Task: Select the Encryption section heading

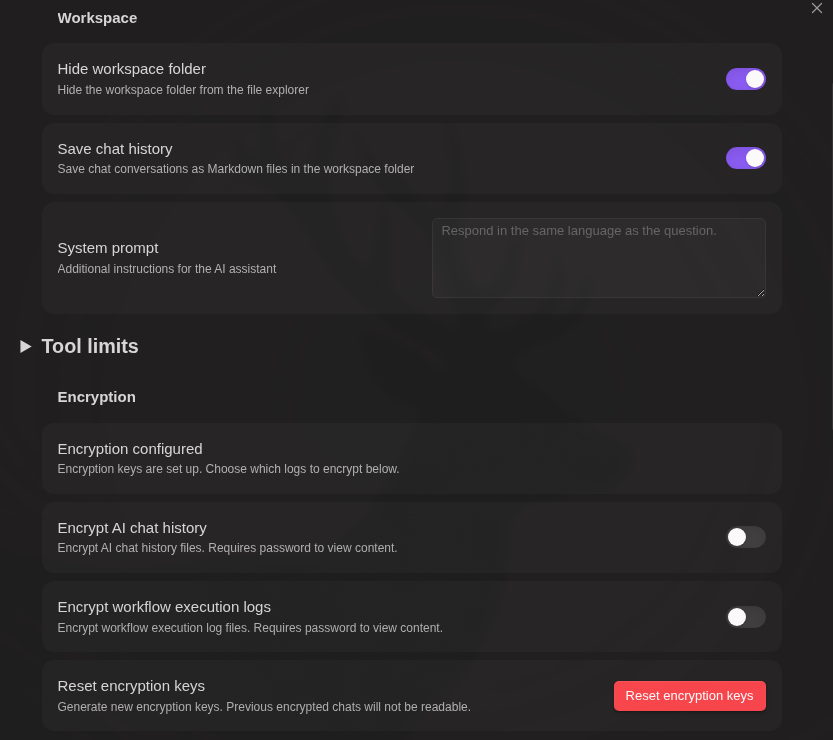Action: point(97,397)
